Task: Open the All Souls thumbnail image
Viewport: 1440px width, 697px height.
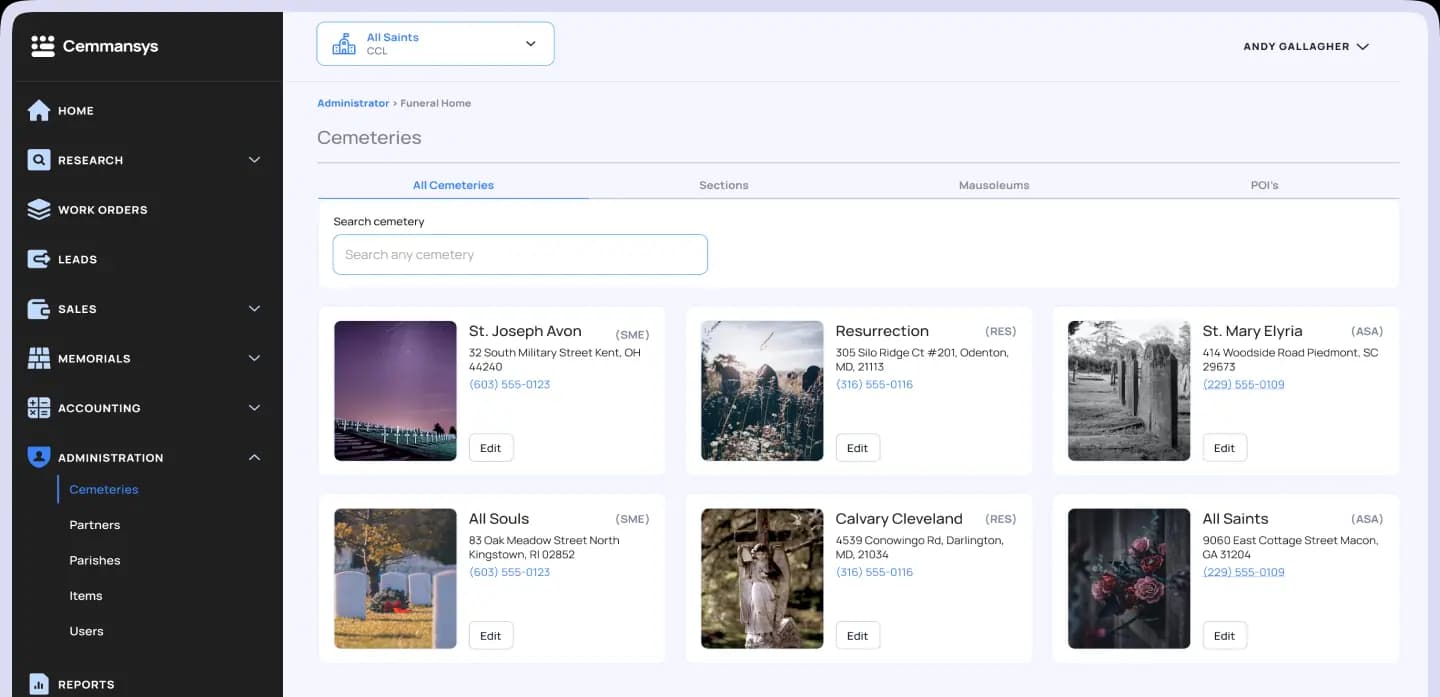Action: [x=395, y=579]
